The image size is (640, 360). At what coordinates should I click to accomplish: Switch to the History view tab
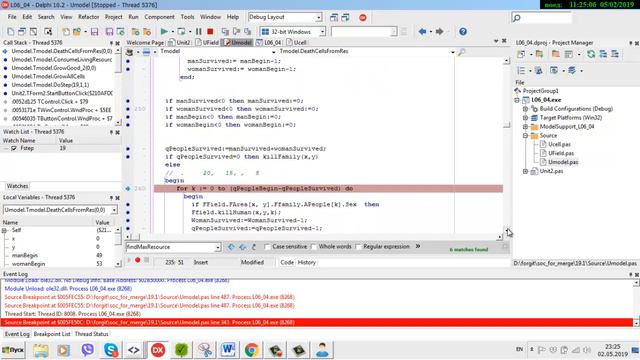click(307, 262)
